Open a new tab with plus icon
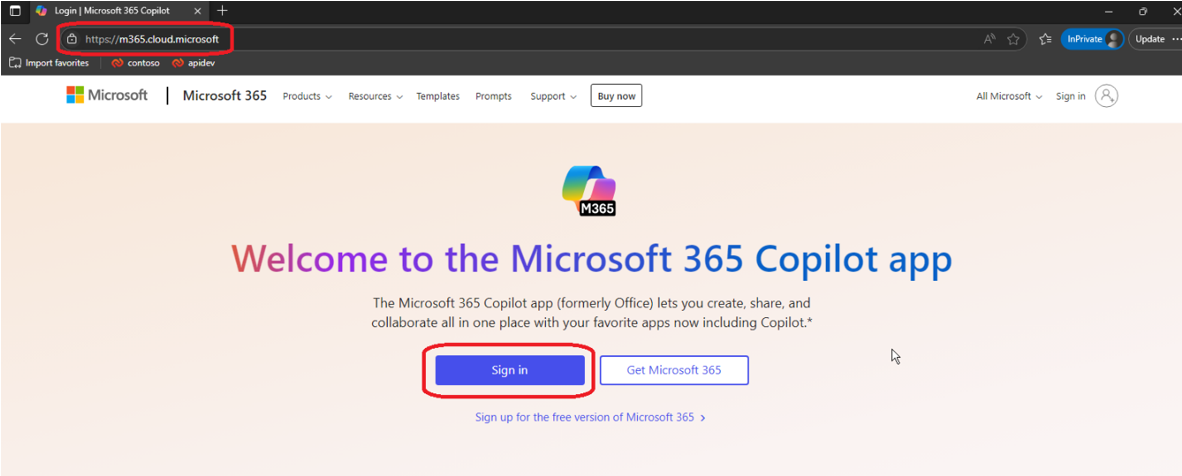The height and width of the screenshot is (476, 1182). click(222, 11)
